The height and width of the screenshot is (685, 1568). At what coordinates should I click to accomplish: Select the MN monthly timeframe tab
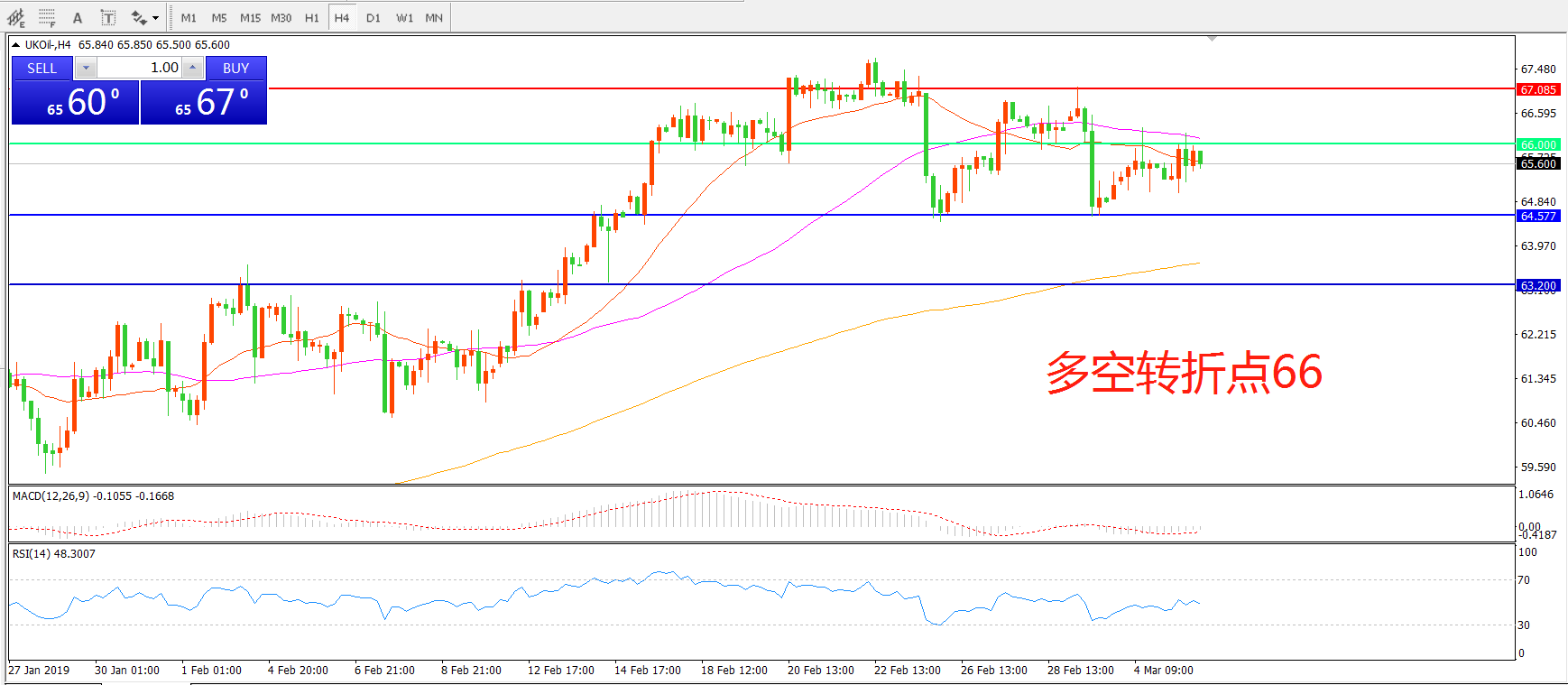tap(434, 18)
